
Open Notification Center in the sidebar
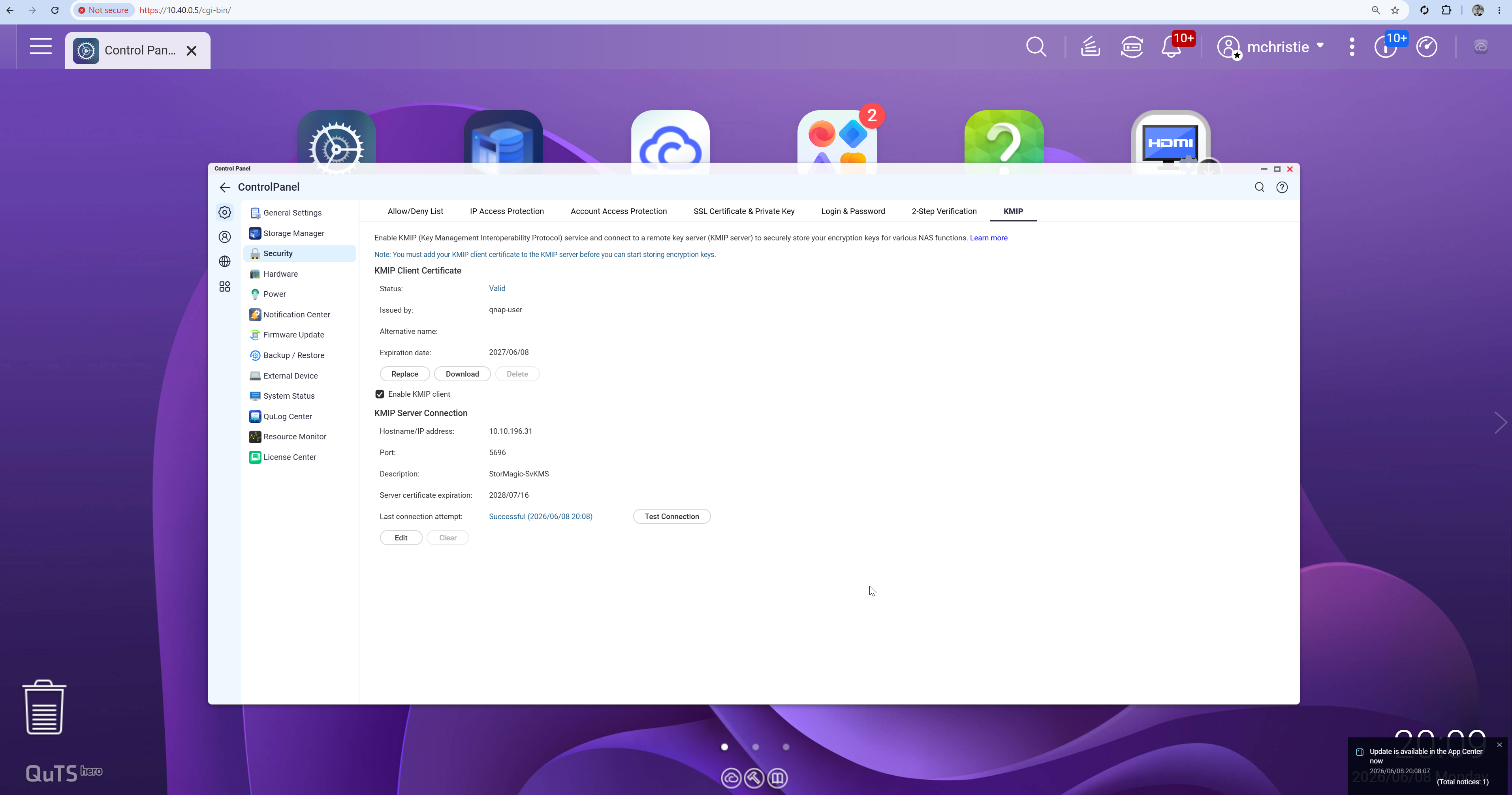click(x=299, y=315)
